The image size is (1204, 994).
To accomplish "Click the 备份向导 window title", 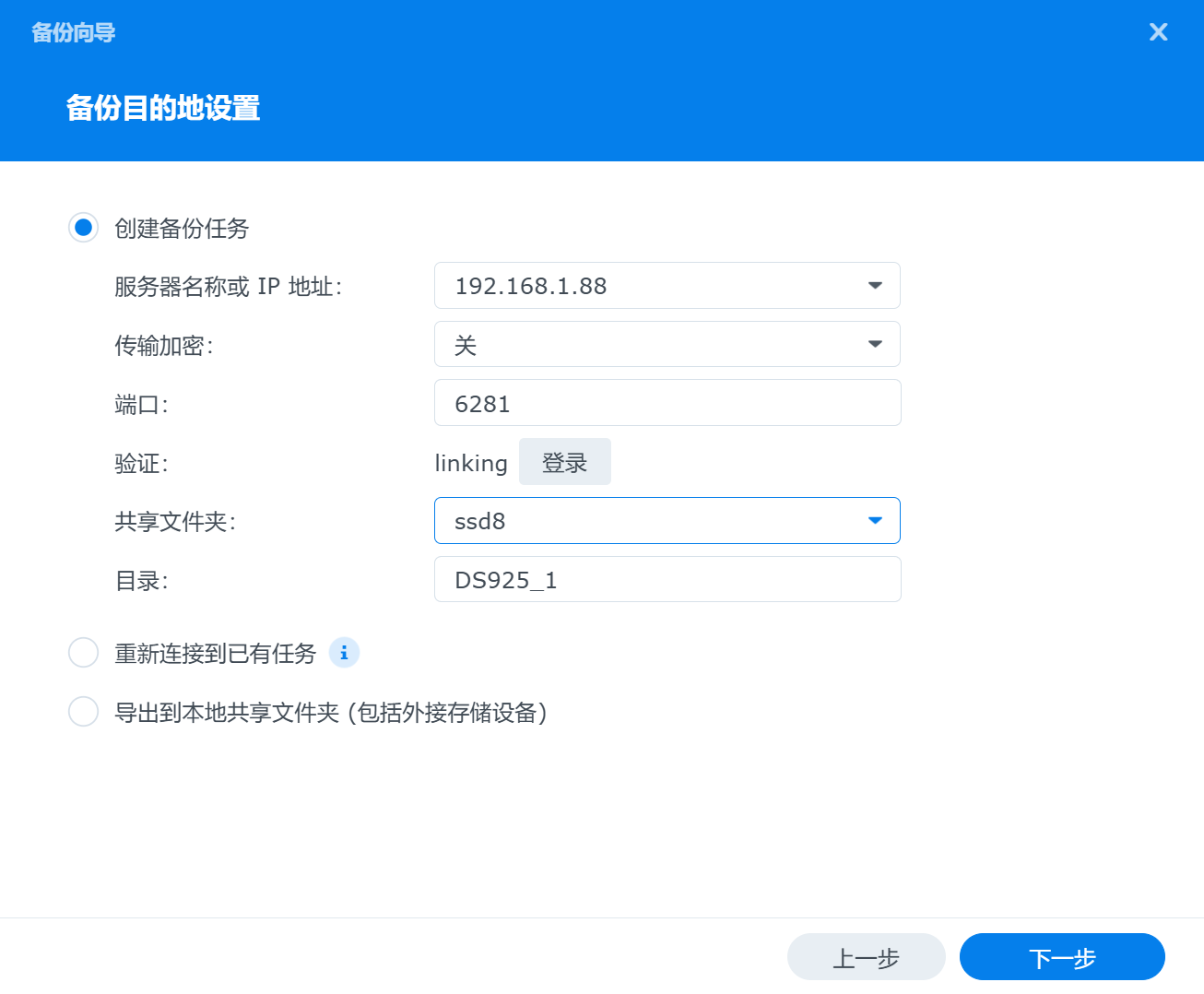I will click(74, 32).
